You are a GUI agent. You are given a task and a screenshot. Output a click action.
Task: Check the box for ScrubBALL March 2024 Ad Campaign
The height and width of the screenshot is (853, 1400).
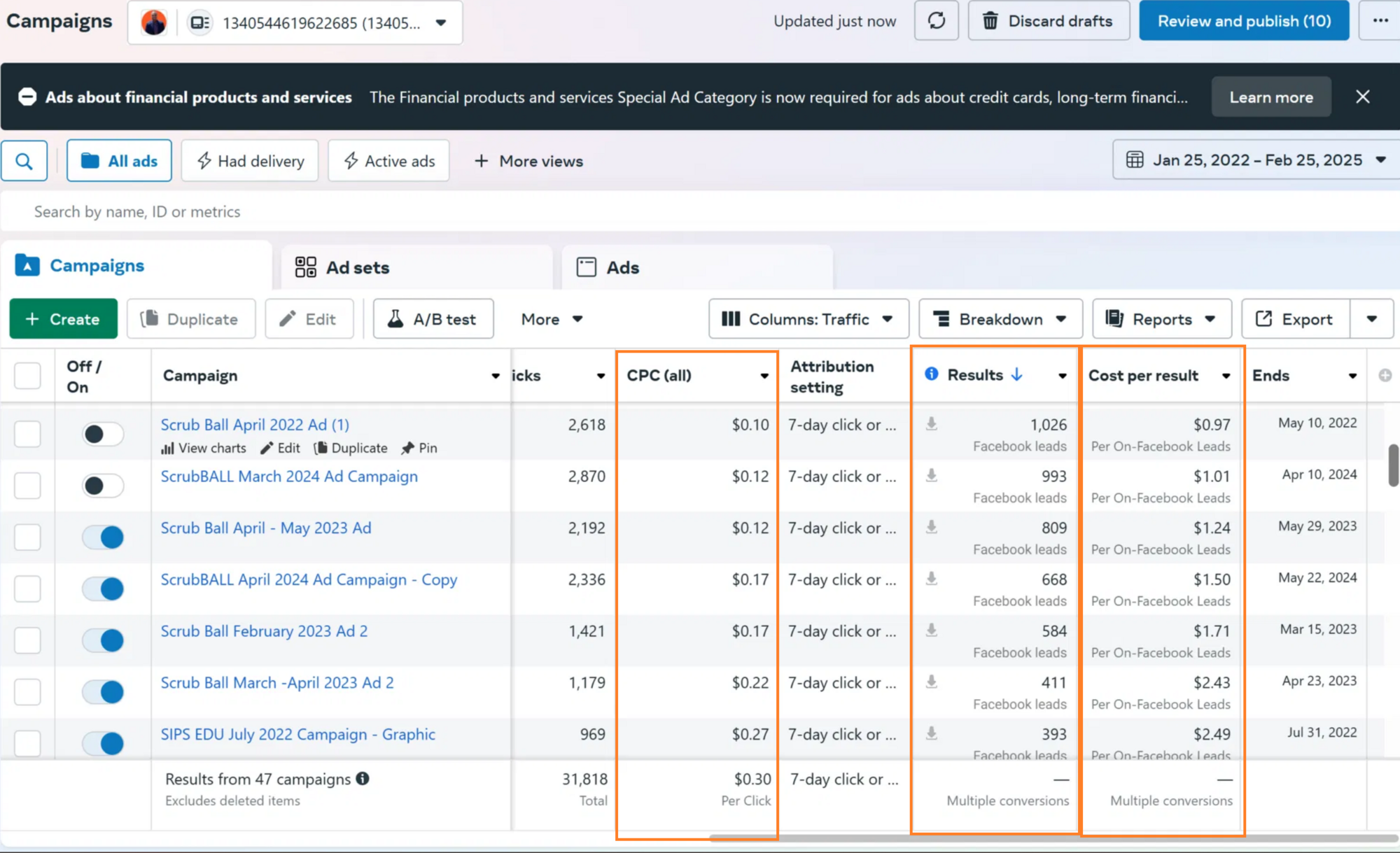point(27,486)
